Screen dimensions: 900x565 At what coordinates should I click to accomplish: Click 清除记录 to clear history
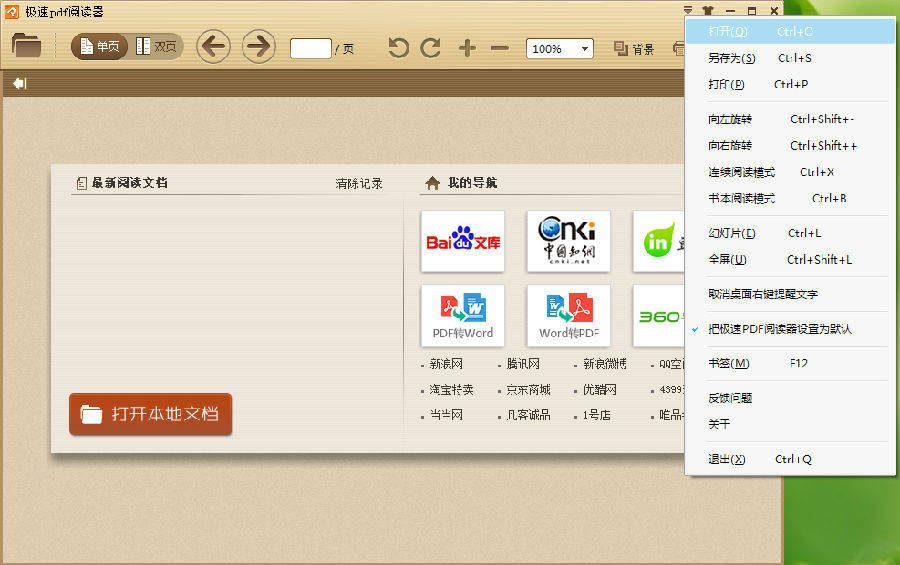coord(359,184)
